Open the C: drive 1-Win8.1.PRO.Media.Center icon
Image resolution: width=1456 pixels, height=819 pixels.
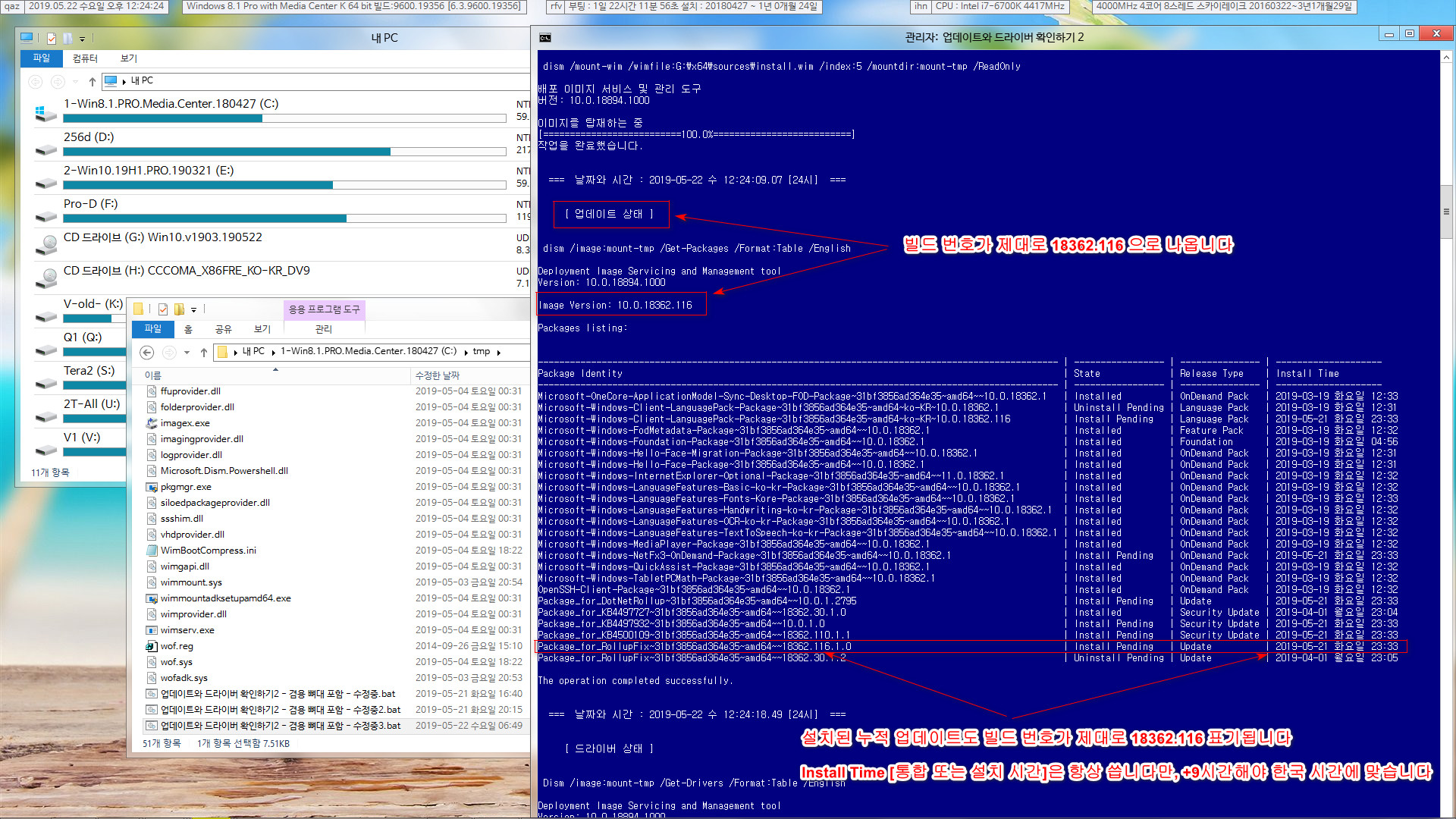45,114
